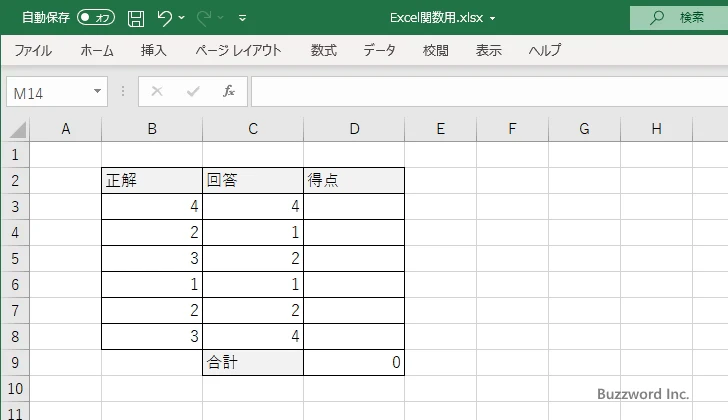Screen dimensions: 728x420
Task: Select column F header
Action: click(513, 129)
